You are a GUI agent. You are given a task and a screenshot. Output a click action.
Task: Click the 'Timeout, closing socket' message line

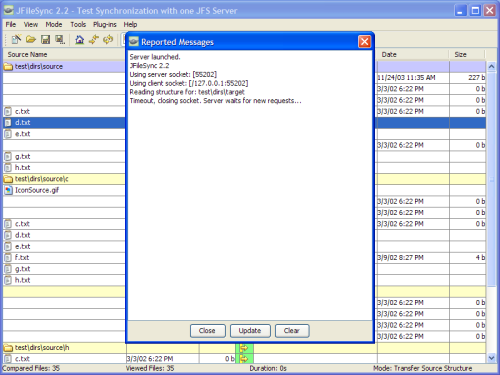[x=215, y=101]
